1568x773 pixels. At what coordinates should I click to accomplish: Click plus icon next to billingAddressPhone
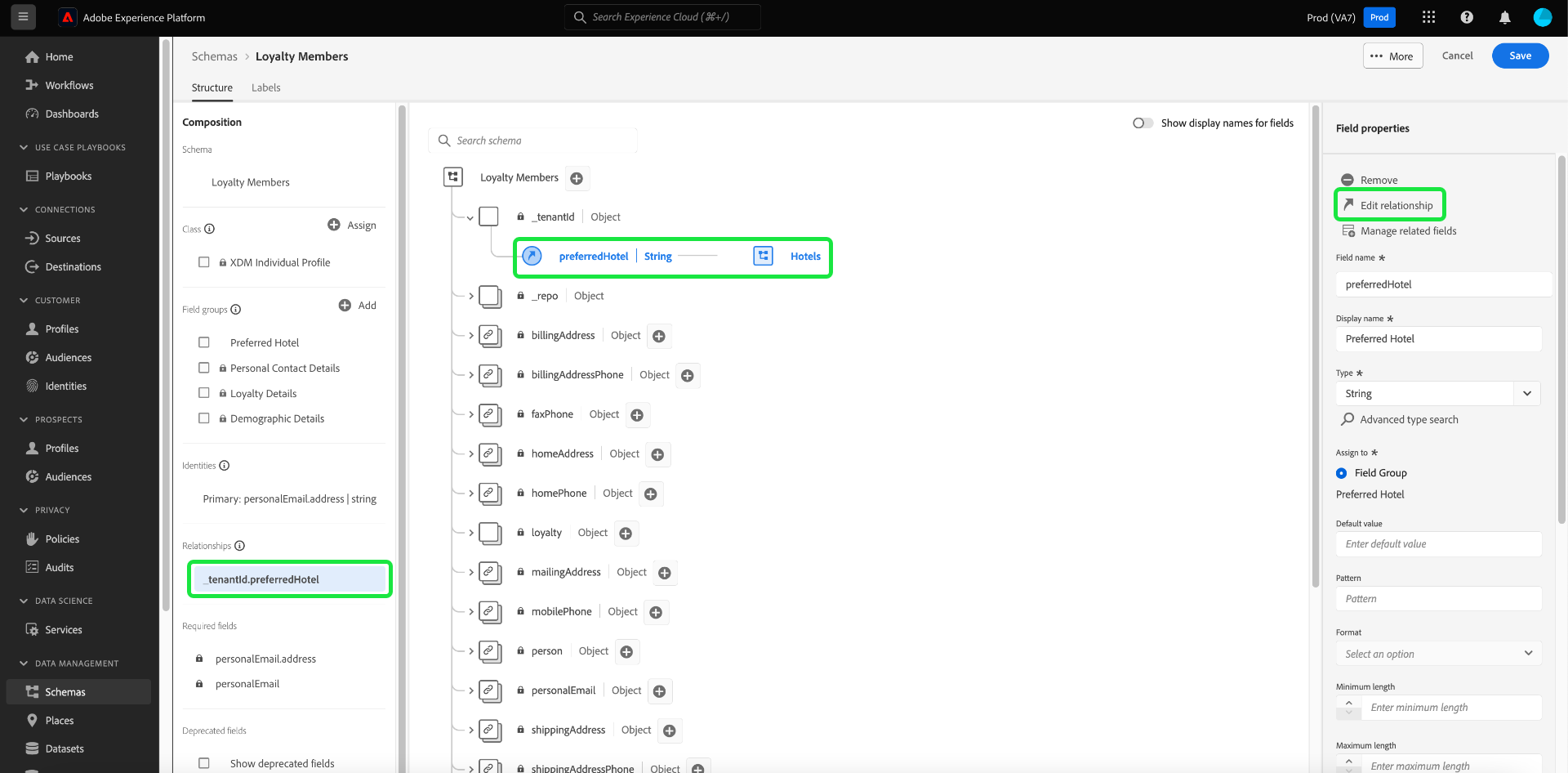click(x=688, y=375)
